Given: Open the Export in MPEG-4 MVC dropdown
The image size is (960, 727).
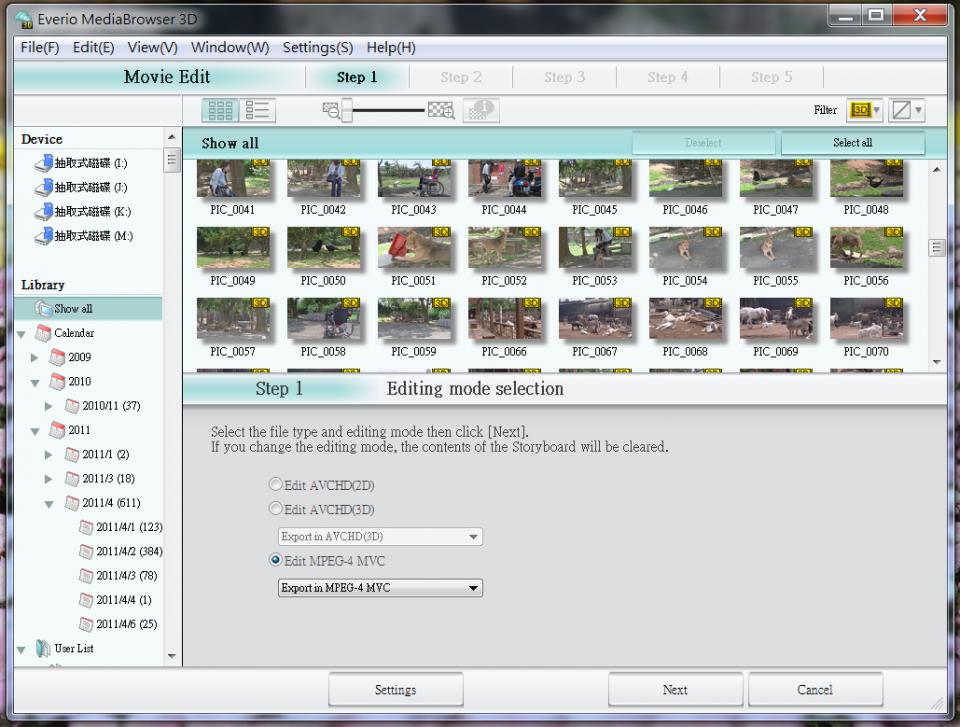Looking at the screenshot, I should pyautogui.click(x=380, y=588).
